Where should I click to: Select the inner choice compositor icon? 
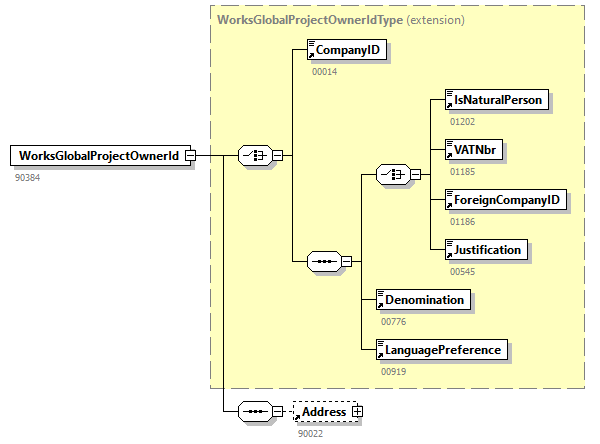pyautogui.click(x=393, y=174)
